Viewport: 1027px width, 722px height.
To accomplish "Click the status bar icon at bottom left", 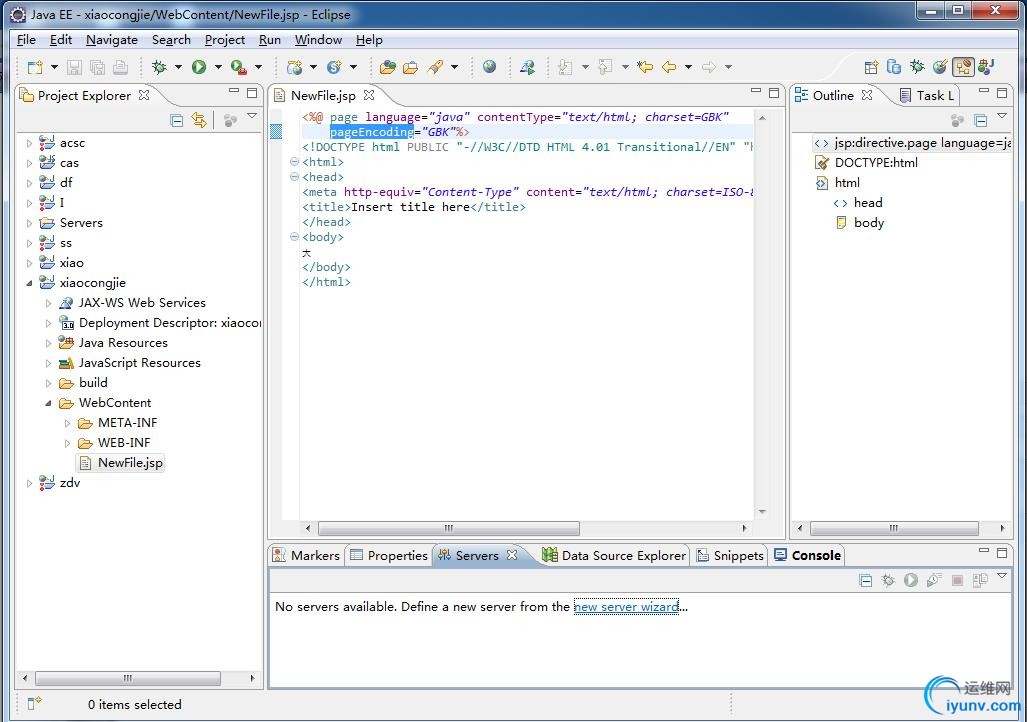I will [x=34, y=704].
